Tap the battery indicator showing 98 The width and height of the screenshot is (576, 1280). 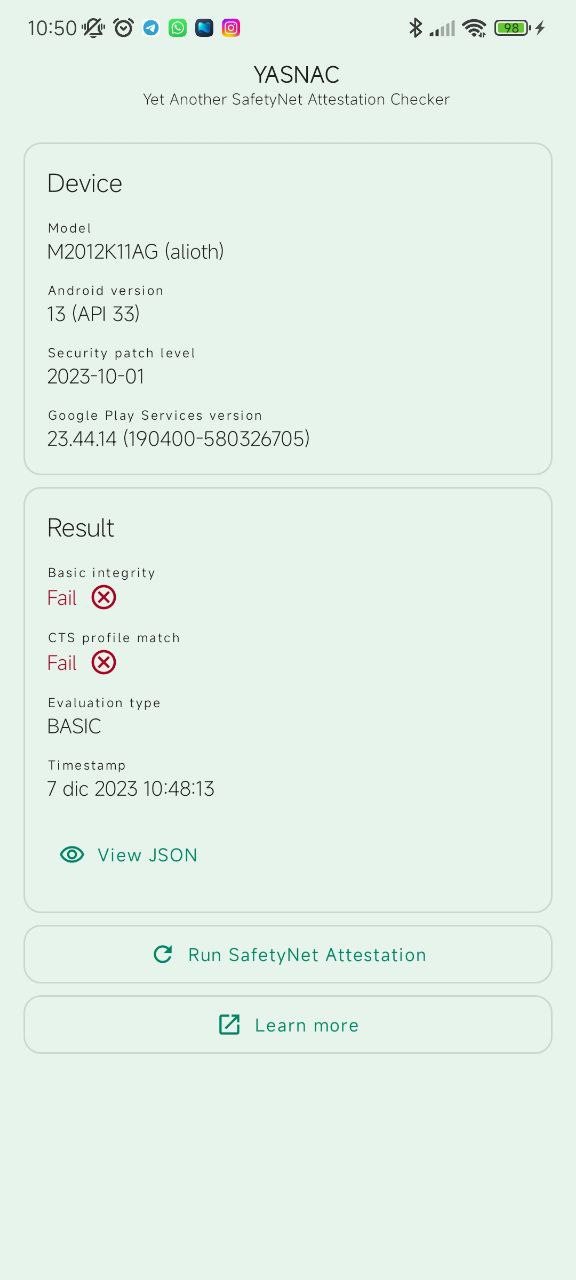(x=512, y=28)
